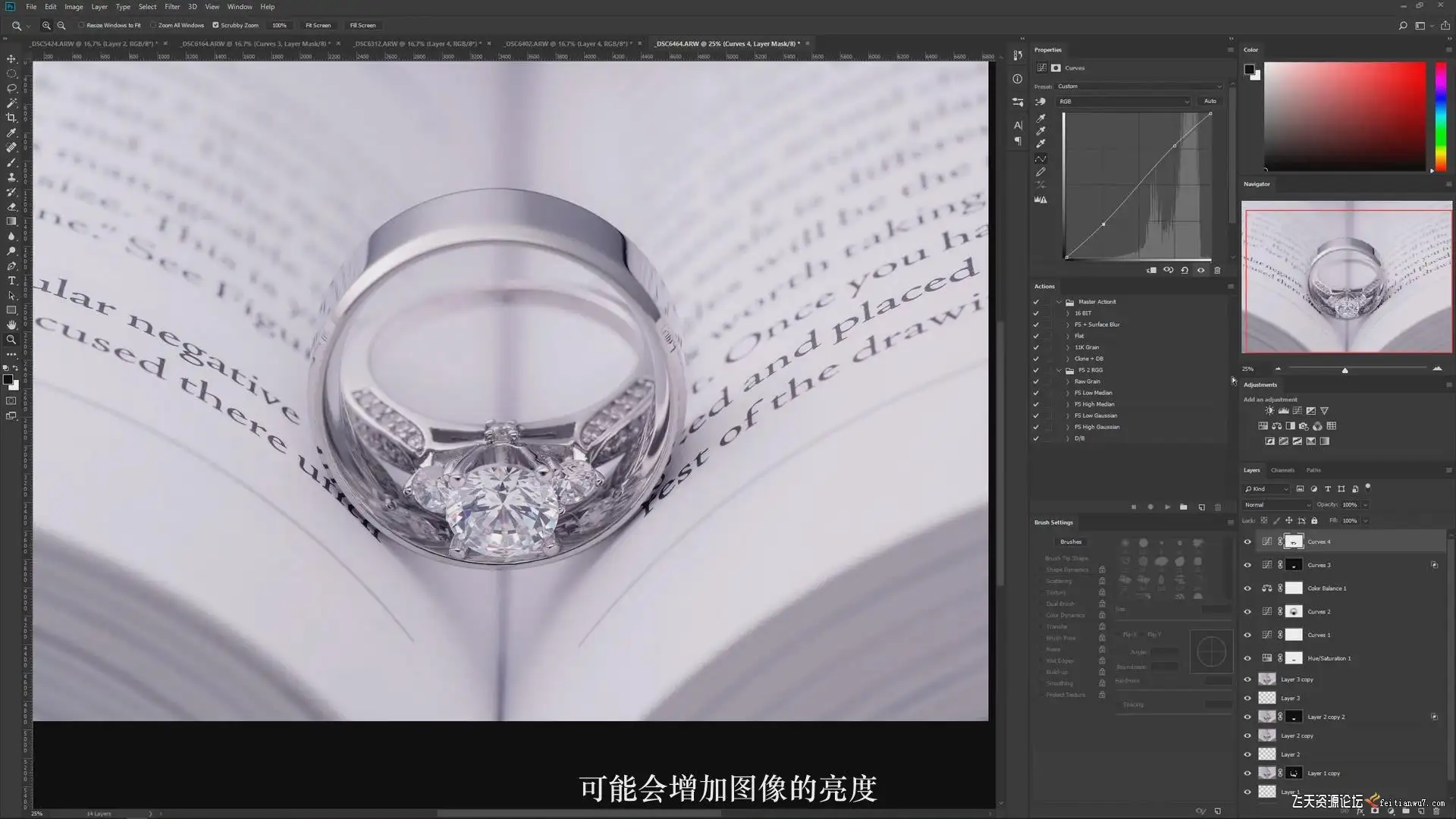Select the Hand tool

pyautogui.click(x=11, y=325)
